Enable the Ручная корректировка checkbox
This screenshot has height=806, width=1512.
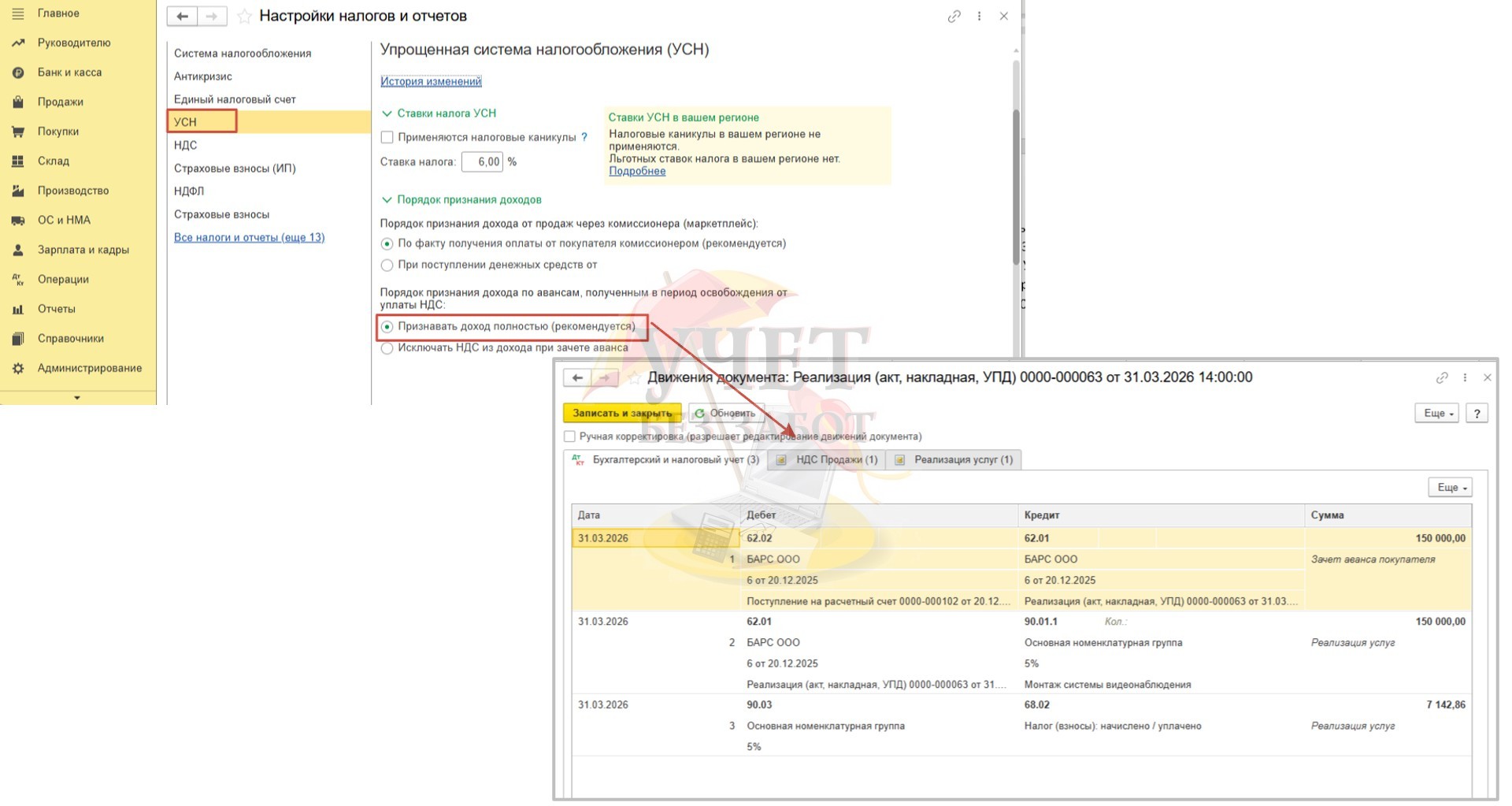[x=569, y=436]
